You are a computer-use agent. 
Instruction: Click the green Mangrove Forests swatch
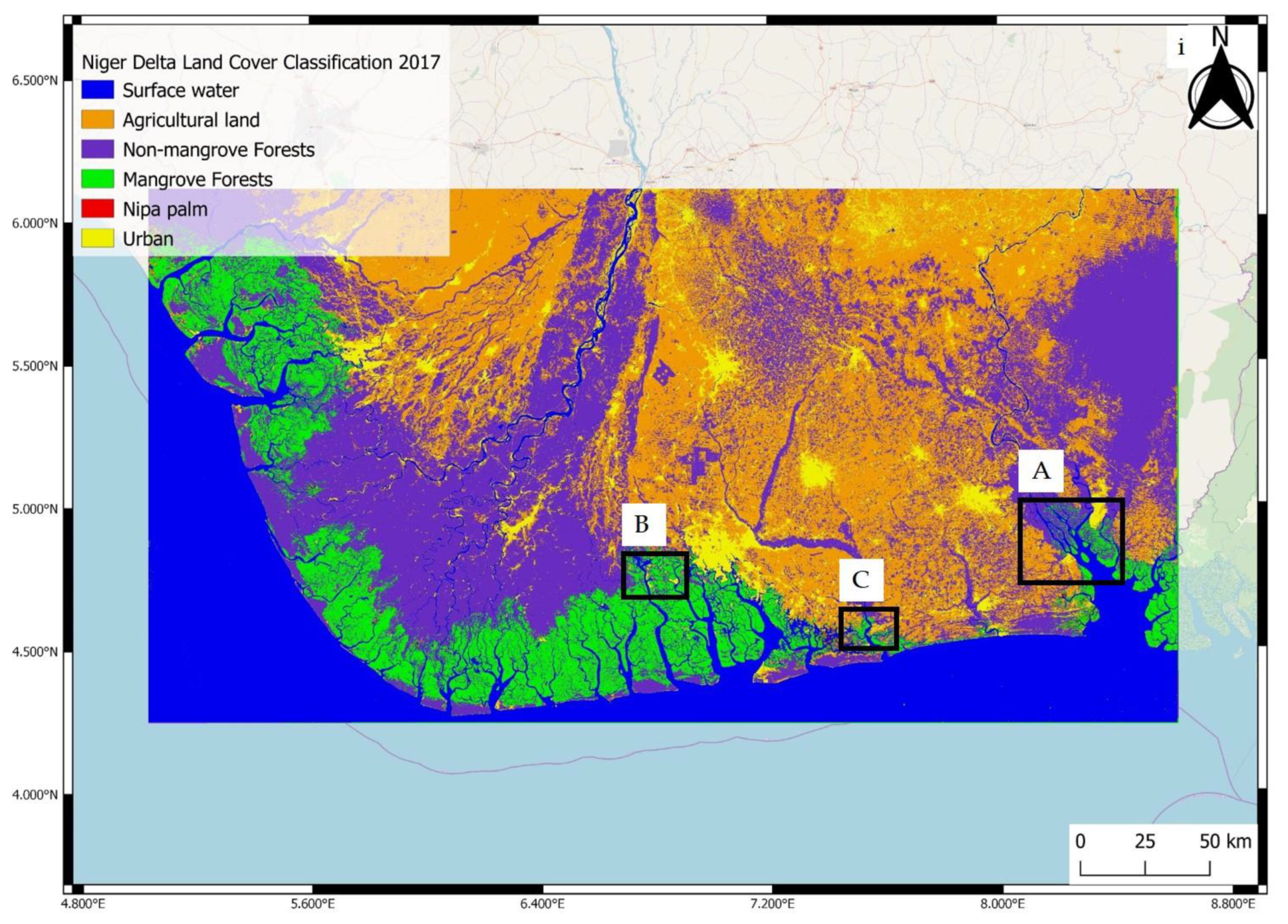(98, 179)
